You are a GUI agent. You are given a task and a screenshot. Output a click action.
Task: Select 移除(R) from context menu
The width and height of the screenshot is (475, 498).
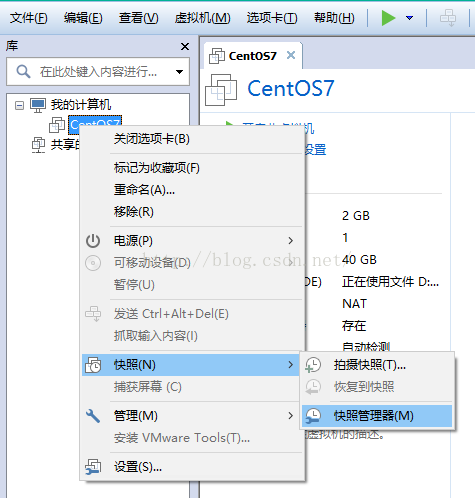pos(192,212)
